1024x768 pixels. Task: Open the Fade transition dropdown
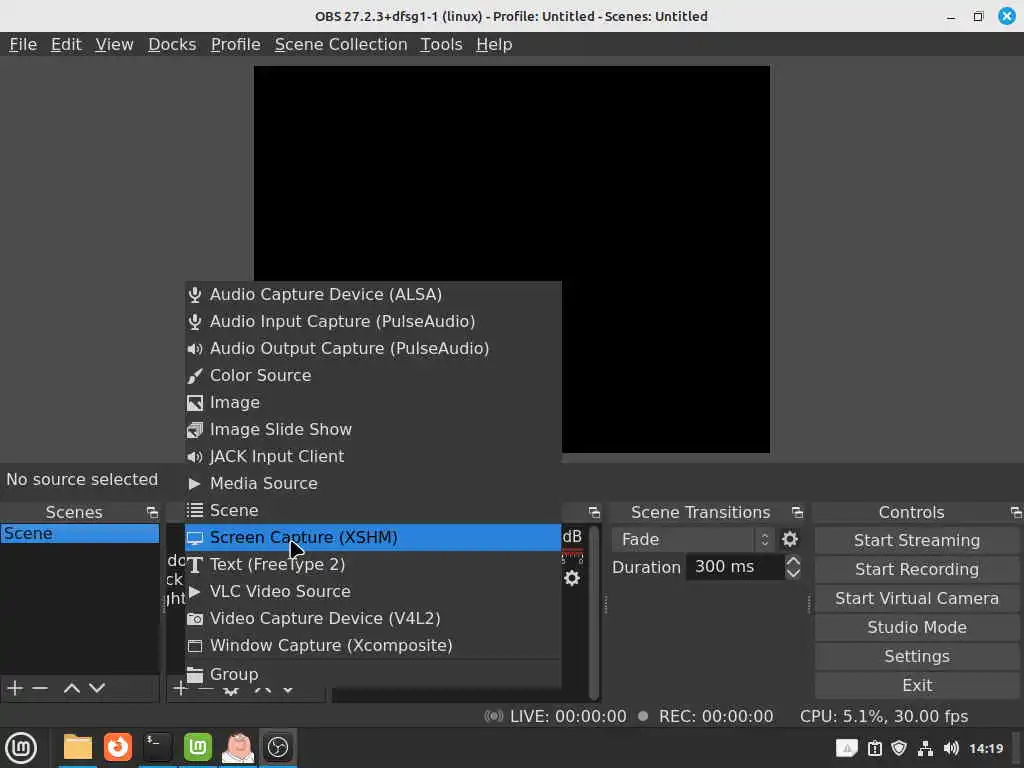pyautogui.click(x=694, y=539)
